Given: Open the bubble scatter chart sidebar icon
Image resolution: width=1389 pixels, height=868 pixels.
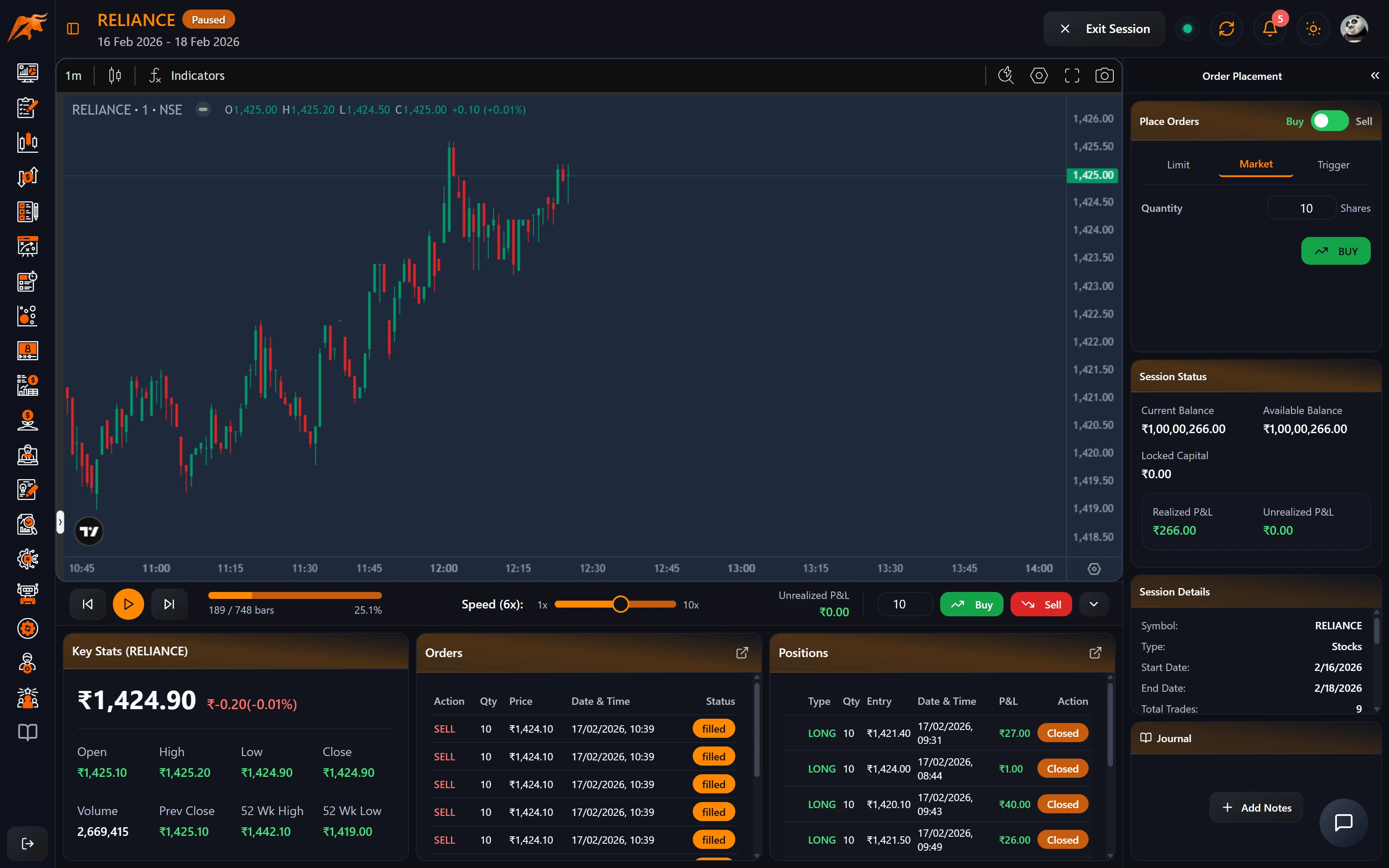Looking at the screenshot, I should pyautogui.click(x=27, y=316).
